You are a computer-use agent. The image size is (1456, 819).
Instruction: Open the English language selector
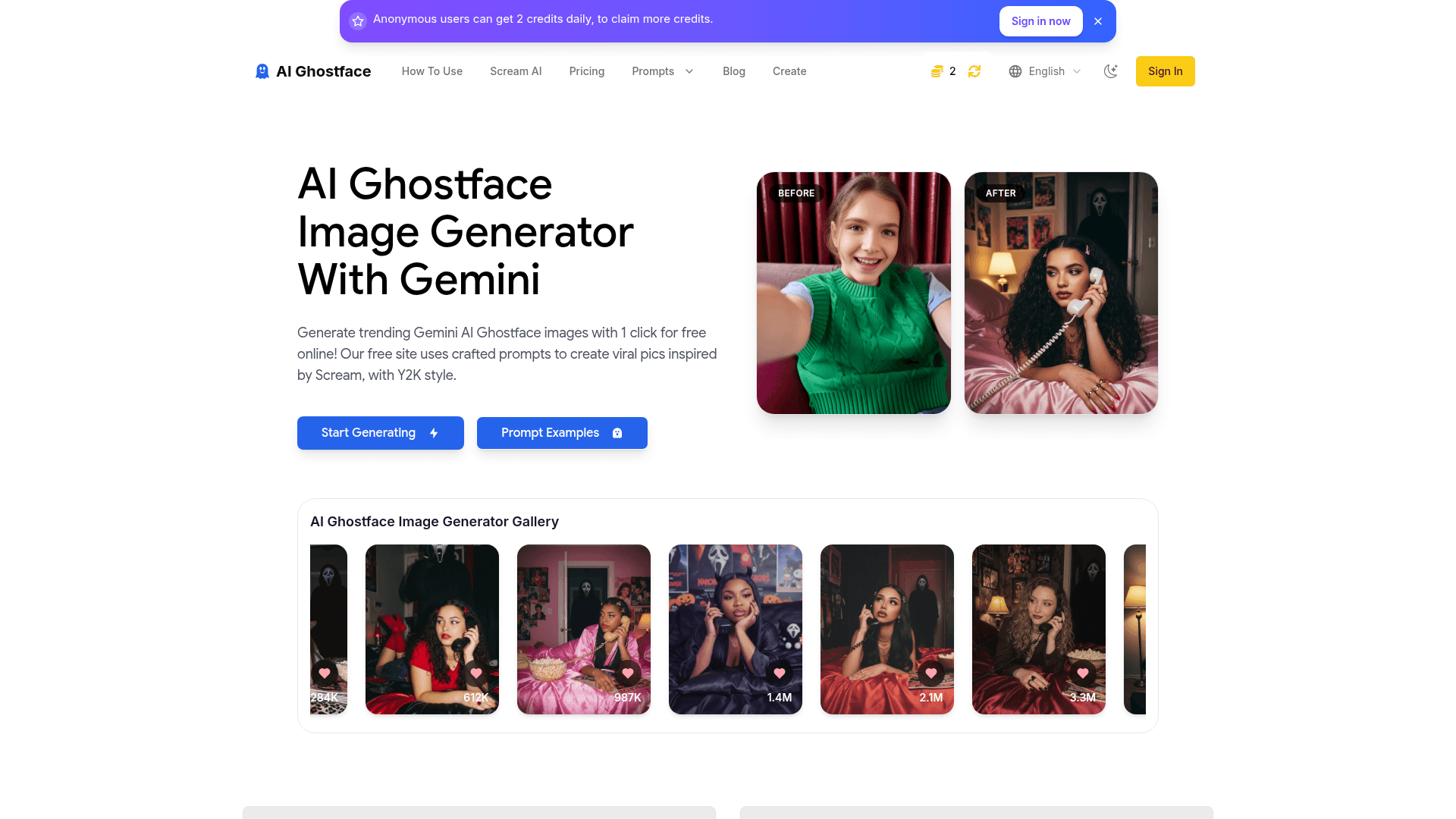click(x=1046, y=71)
